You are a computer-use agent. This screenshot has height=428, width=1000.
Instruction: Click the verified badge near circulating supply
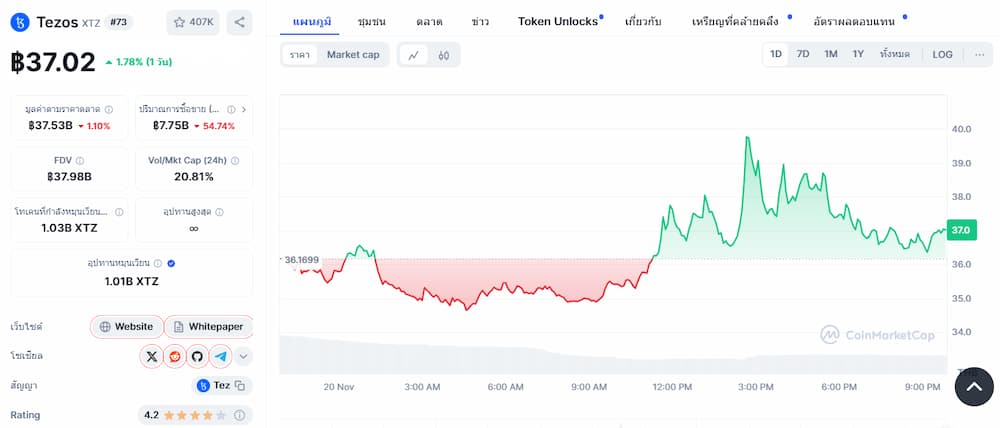click(171, 263)
